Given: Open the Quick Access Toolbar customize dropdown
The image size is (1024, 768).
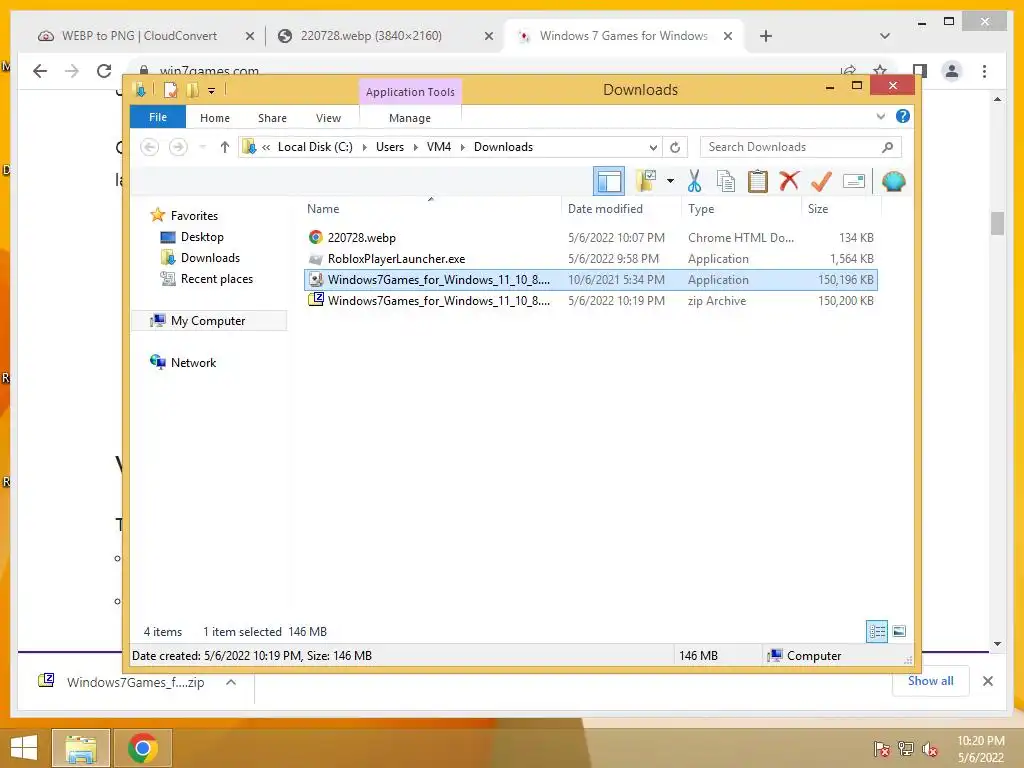Looking at the screenshot, I should tap(212, 91).
